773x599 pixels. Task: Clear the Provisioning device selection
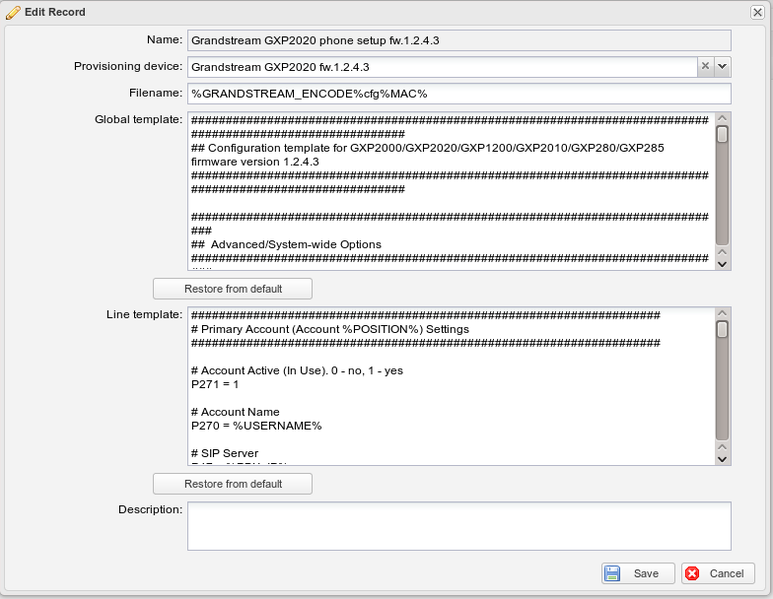tap(705, 66)
